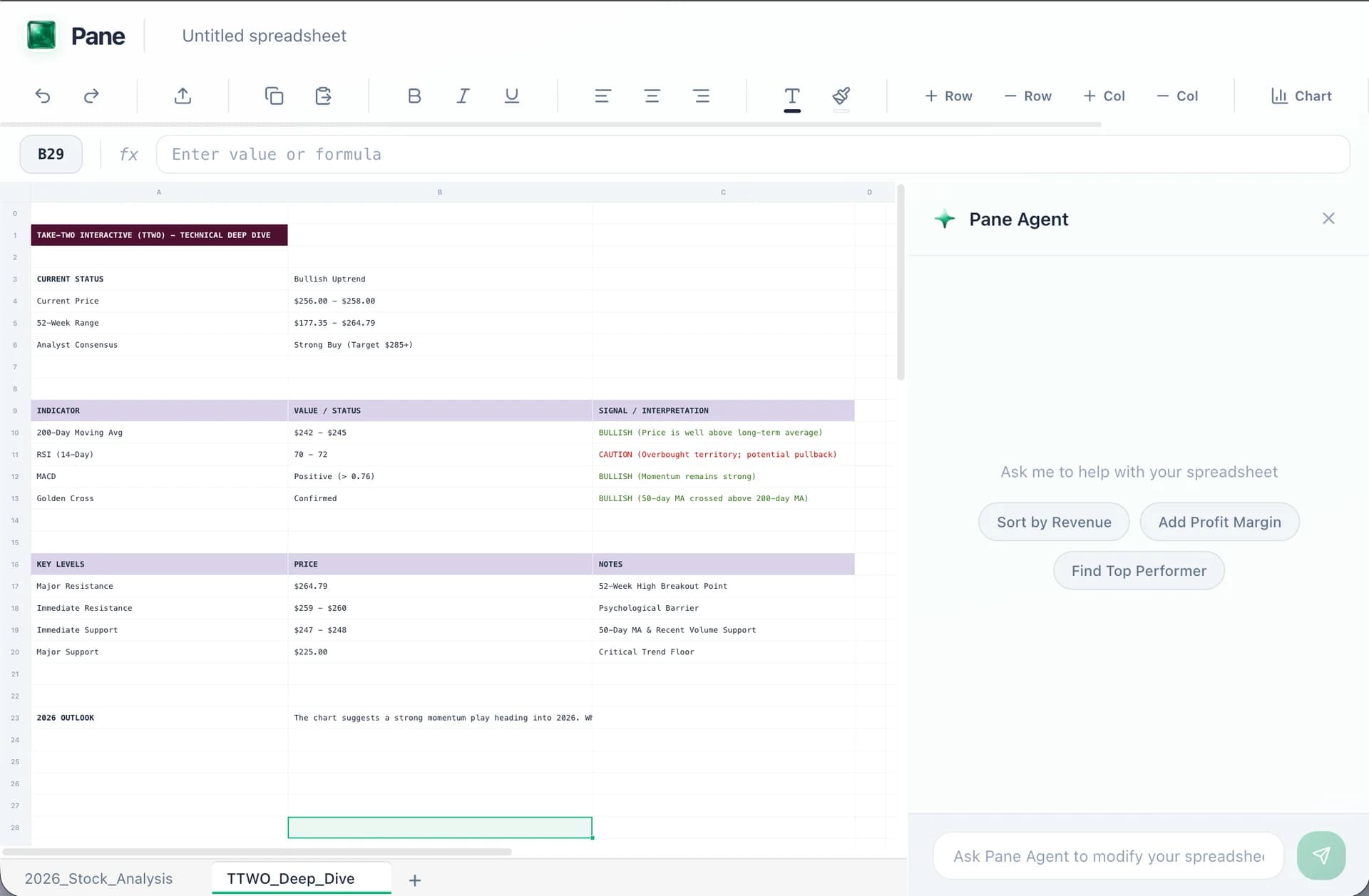The height and width of the screenshot is (896, 1369).
Task: Click the Find Top Performer suggestion
Action: point(1138,570)
